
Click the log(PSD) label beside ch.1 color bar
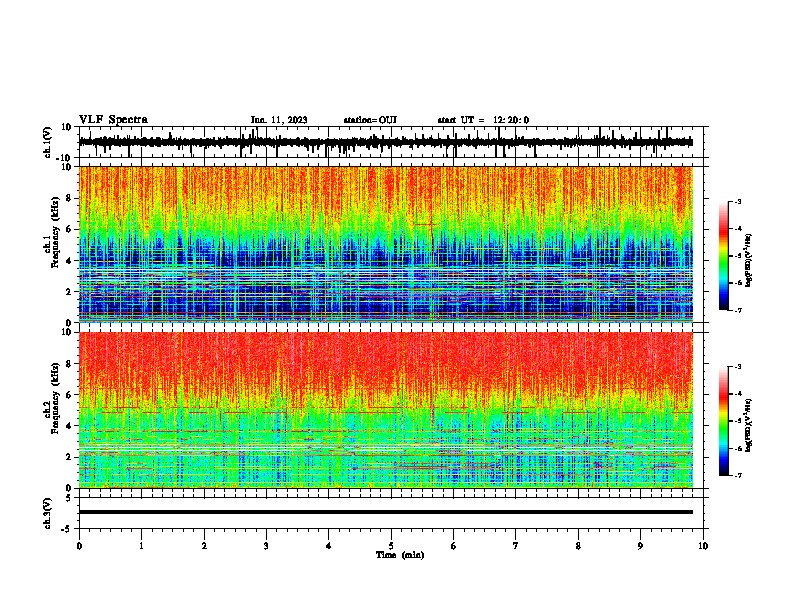click(748, 260)
